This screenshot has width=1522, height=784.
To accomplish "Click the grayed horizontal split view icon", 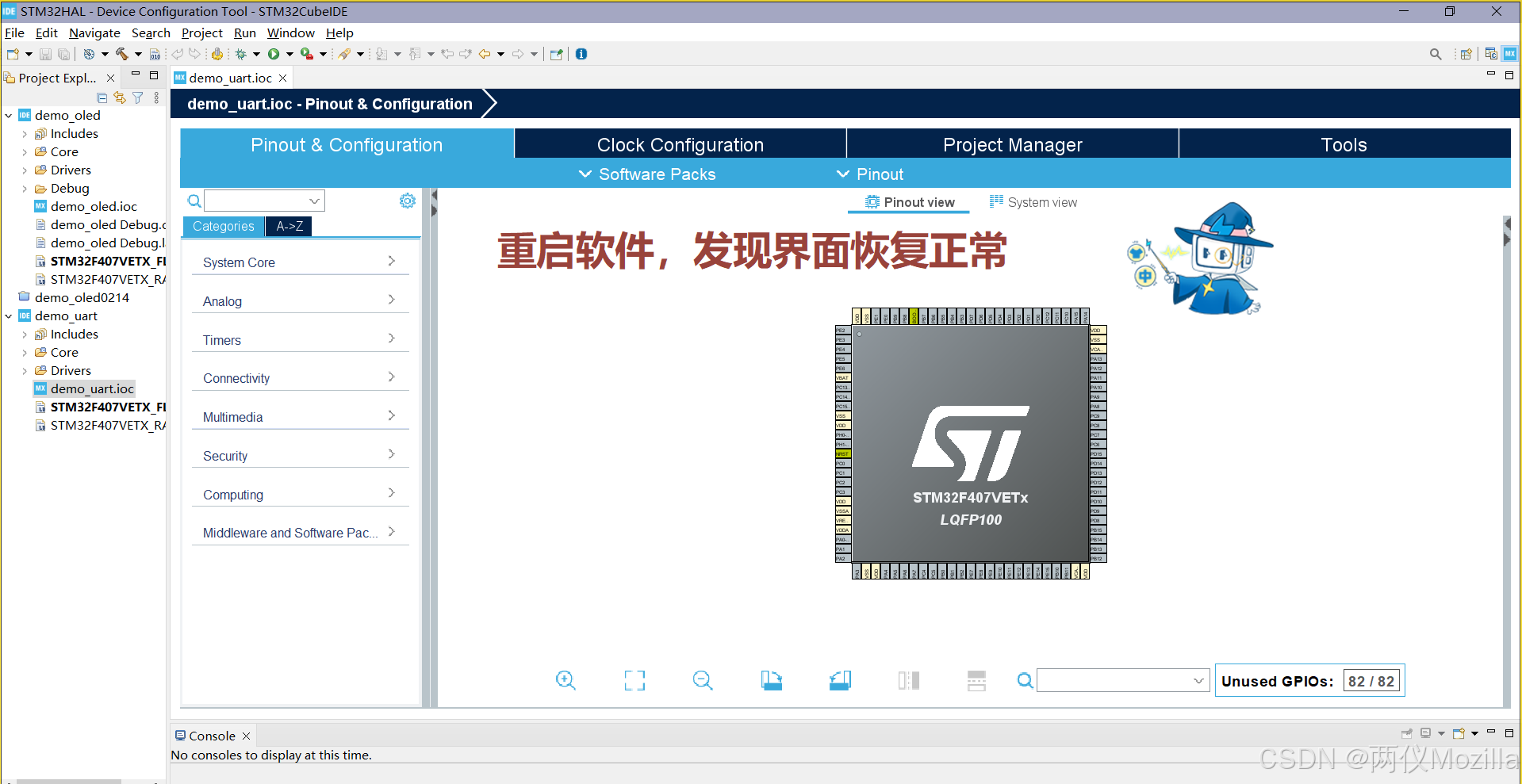I will (977, 680).
